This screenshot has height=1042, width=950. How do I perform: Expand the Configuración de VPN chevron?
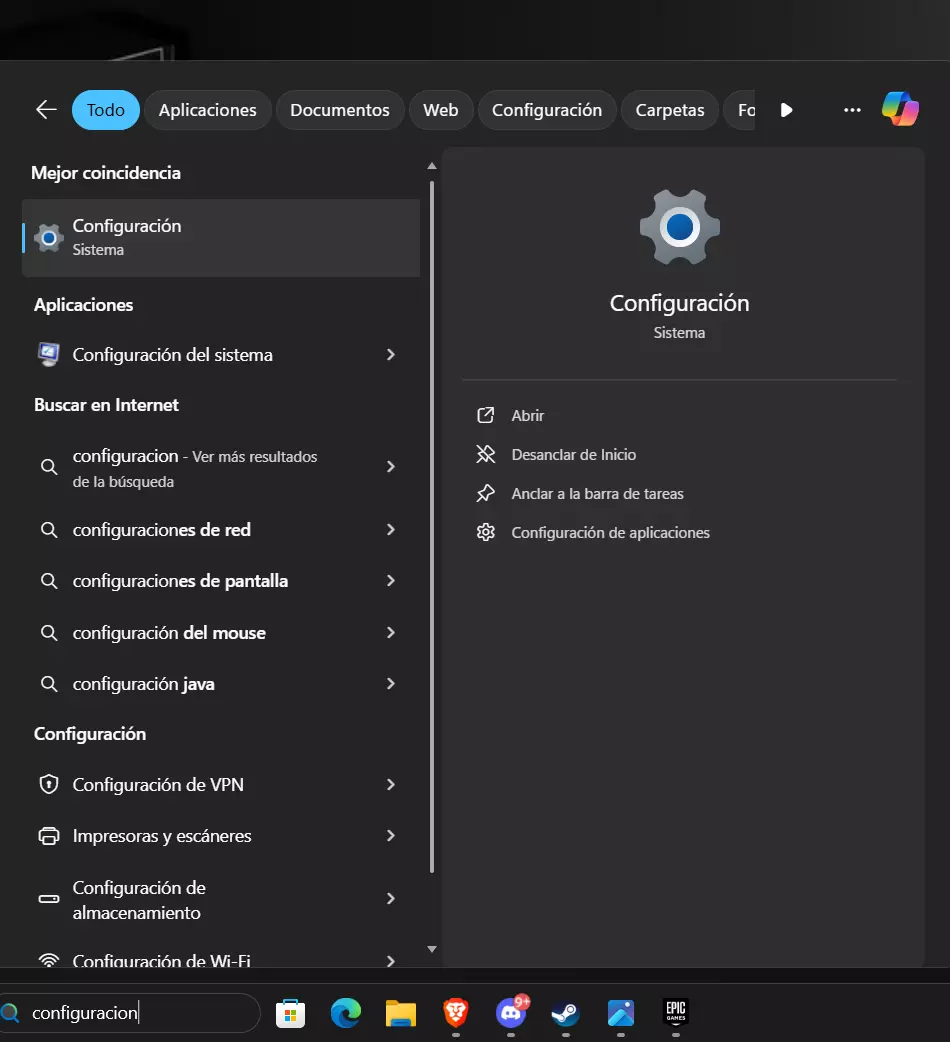(x=391, y=785)
